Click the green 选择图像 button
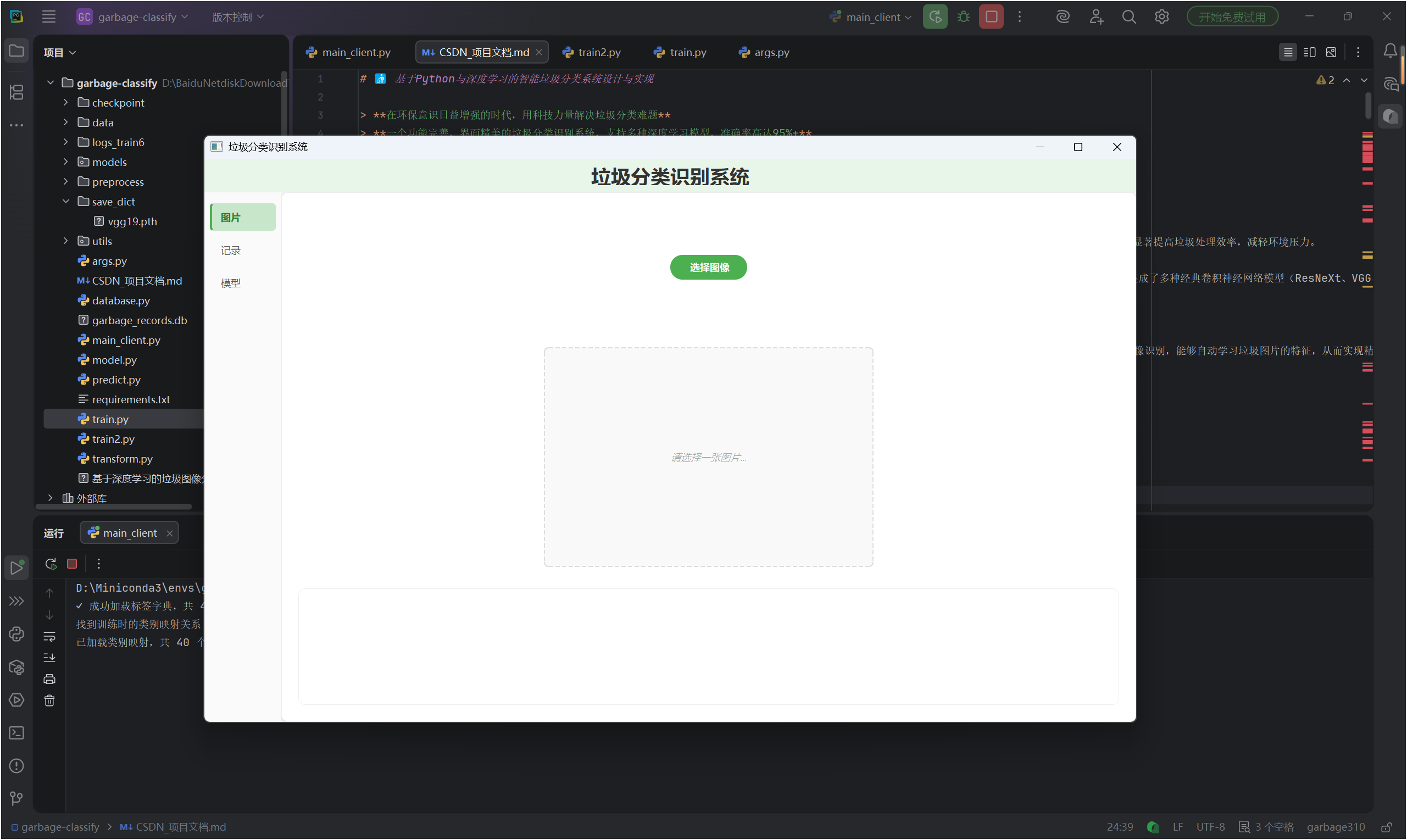1407x840 pixels. [x=708, y=267]
